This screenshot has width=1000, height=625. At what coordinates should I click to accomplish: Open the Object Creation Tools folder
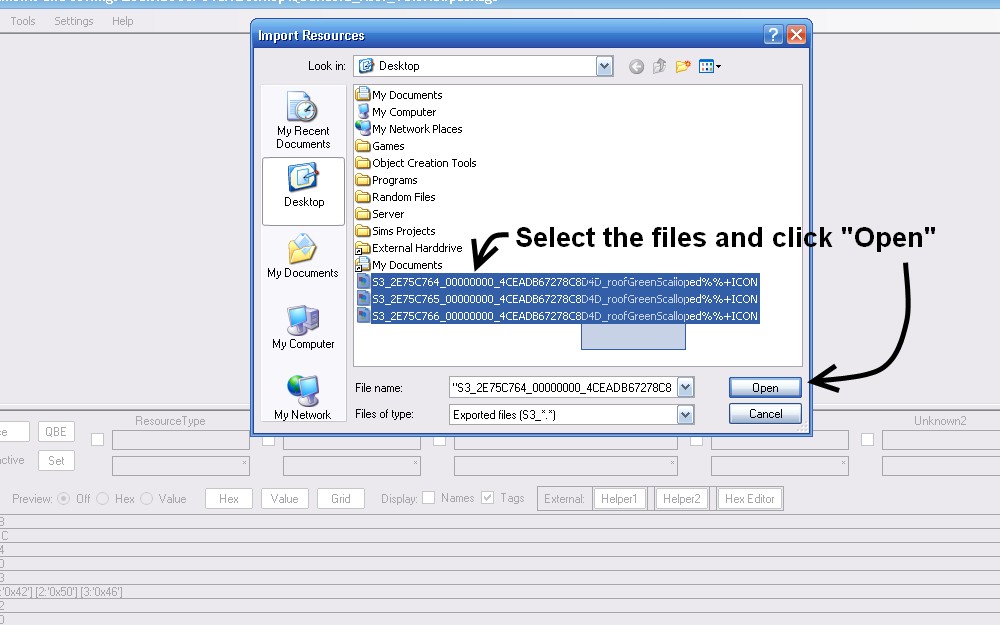pyautogui.click(x=423, y=163)
